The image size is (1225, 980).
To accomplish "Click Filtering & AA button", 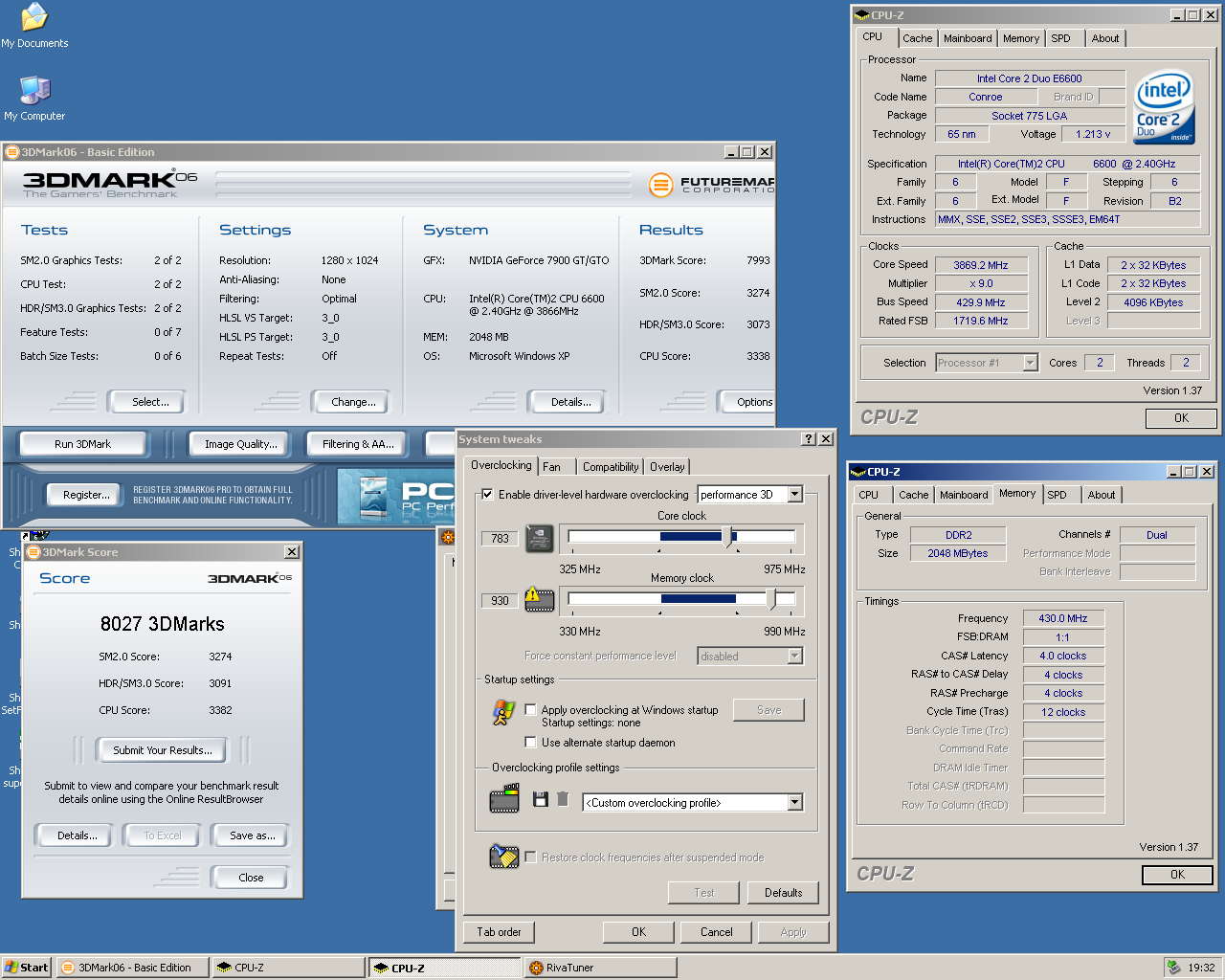I will [358, 444].
